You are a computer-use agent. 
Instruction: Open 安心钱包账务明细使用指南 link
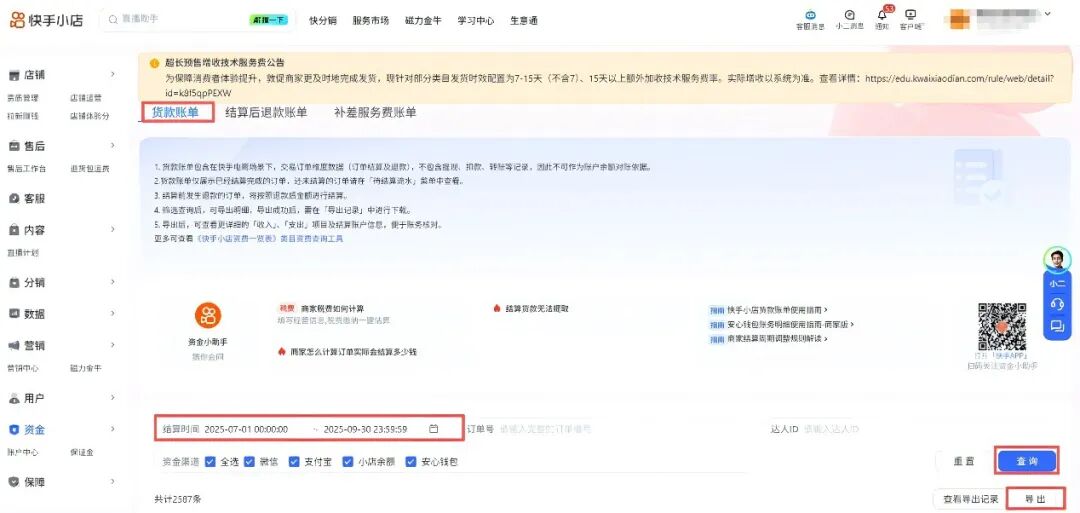(790, 324)
